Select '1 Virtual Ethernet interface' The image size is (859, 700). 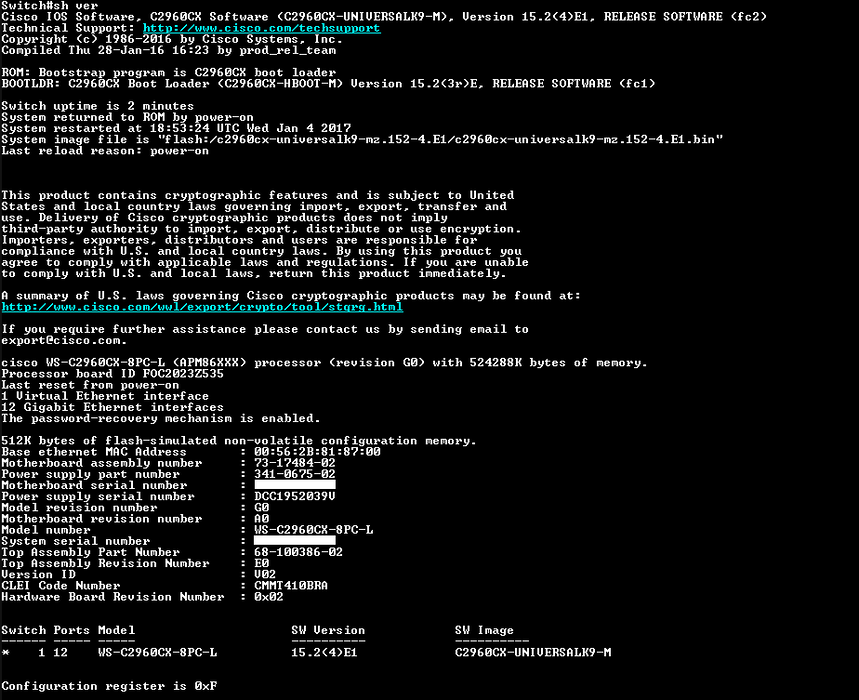(105, 396)
